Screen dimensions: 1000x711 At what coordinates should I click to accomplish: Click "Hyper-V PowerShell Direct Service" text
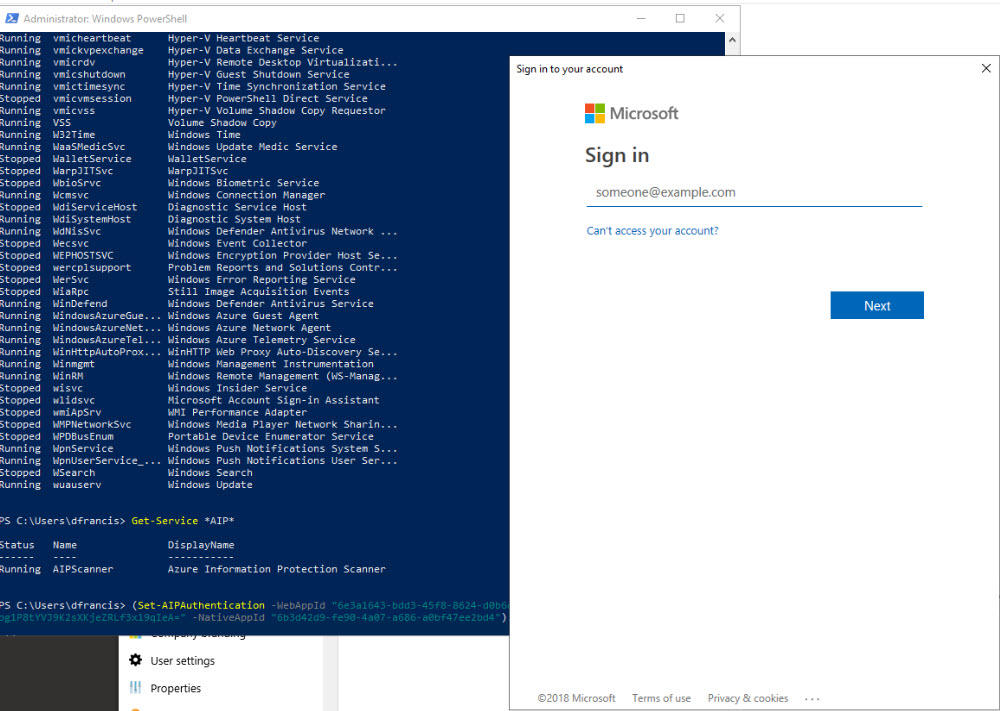pos(268,99)
